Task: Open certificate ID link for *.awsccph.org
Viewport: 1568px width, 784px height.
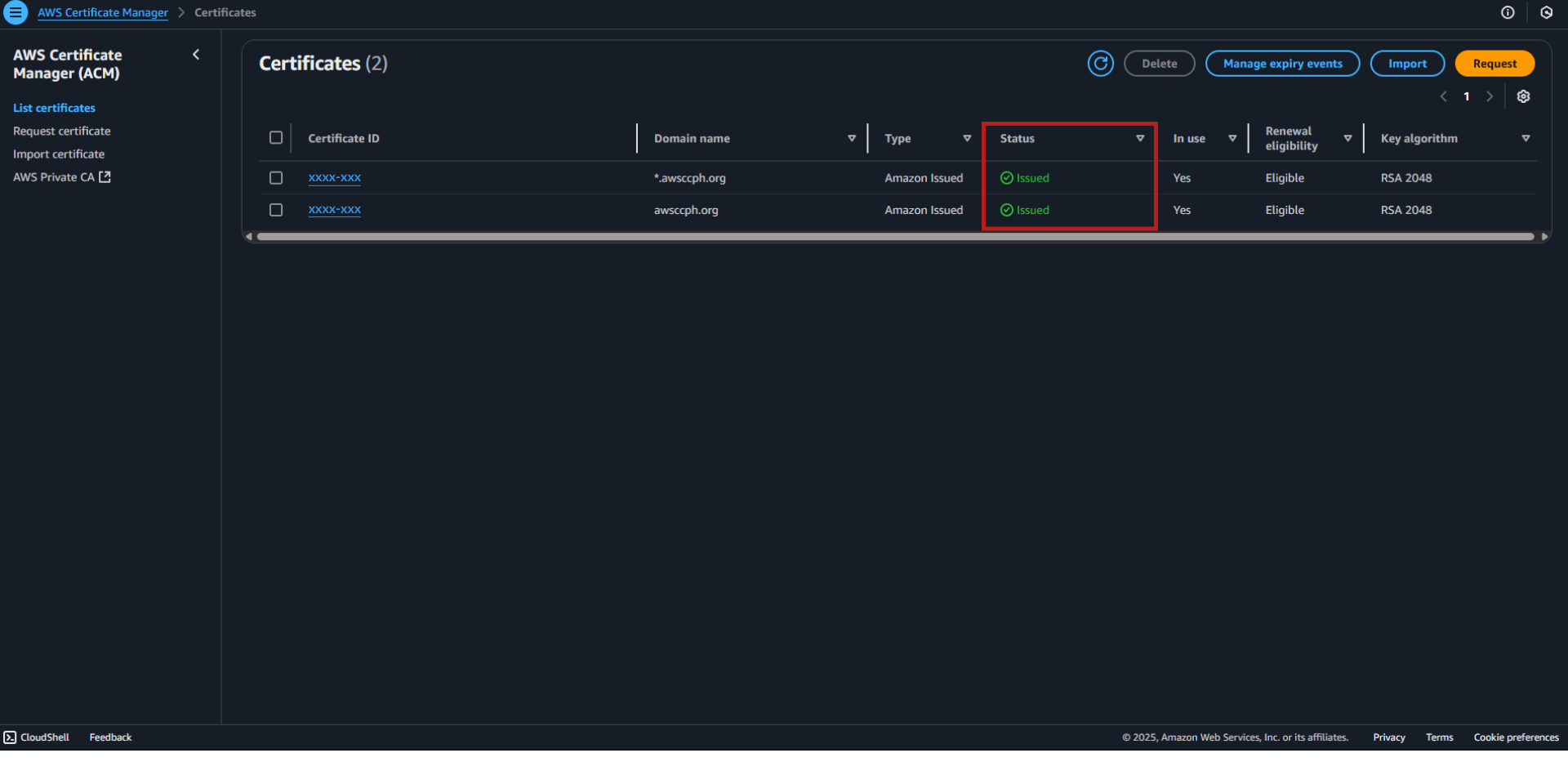Action: [335, 177]
